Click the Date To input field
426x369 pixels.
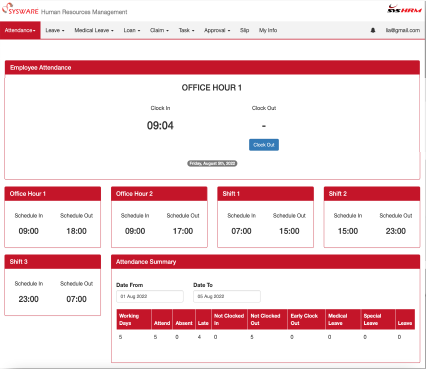click(227, 296)
